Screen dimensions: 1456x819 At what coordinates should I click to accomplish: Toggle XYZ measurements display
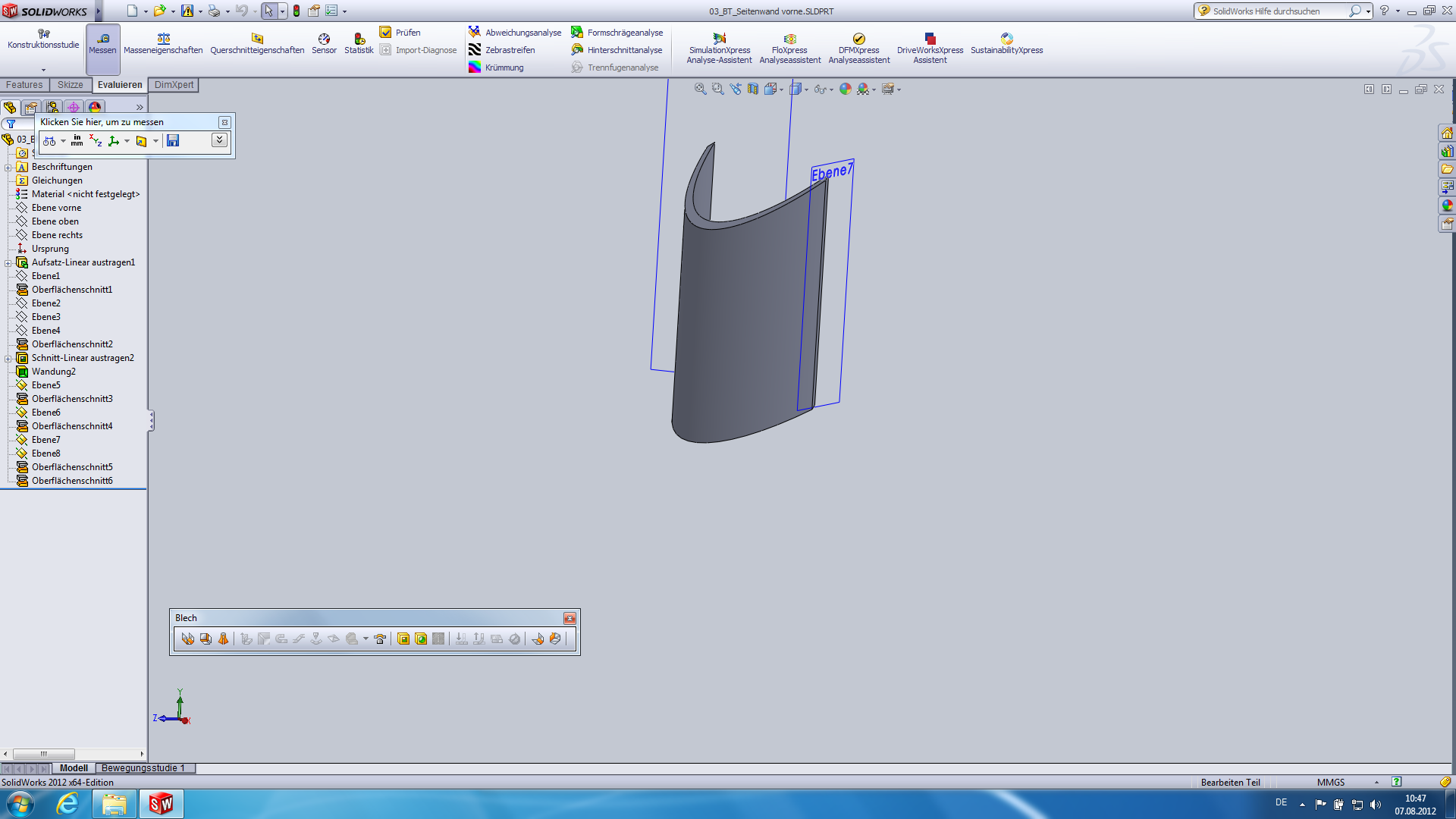[x=96, y=141]
